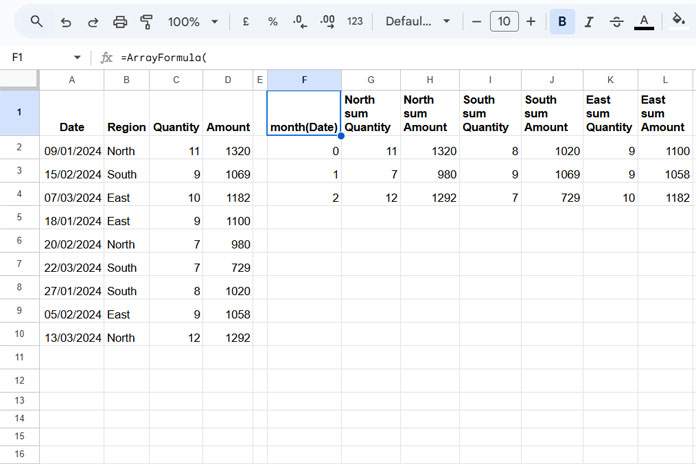Image resolution: width=696 pixels, height=464 pixels.
Task: Open the name box dropdown arrow
Action: (x=77, y=57)
